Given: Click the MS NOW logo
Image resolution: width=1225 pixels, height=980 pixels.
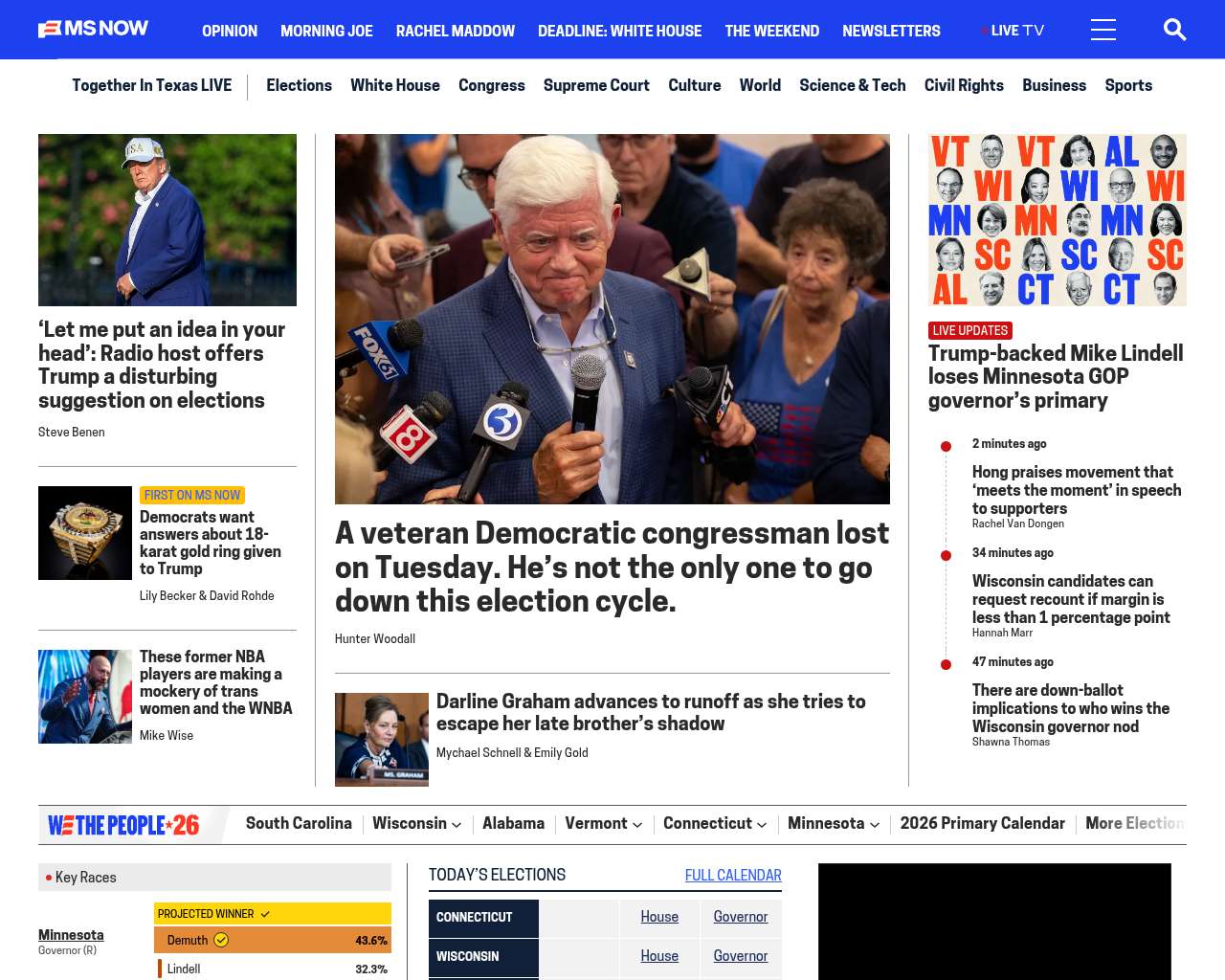Looking at the screenshot, I should tap(93, 29).
